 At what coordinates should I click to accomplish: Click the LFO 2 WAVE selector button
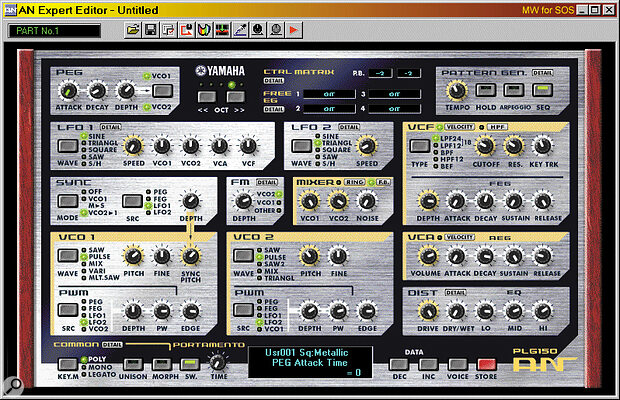pyautogui.click(x=301, y=146)
